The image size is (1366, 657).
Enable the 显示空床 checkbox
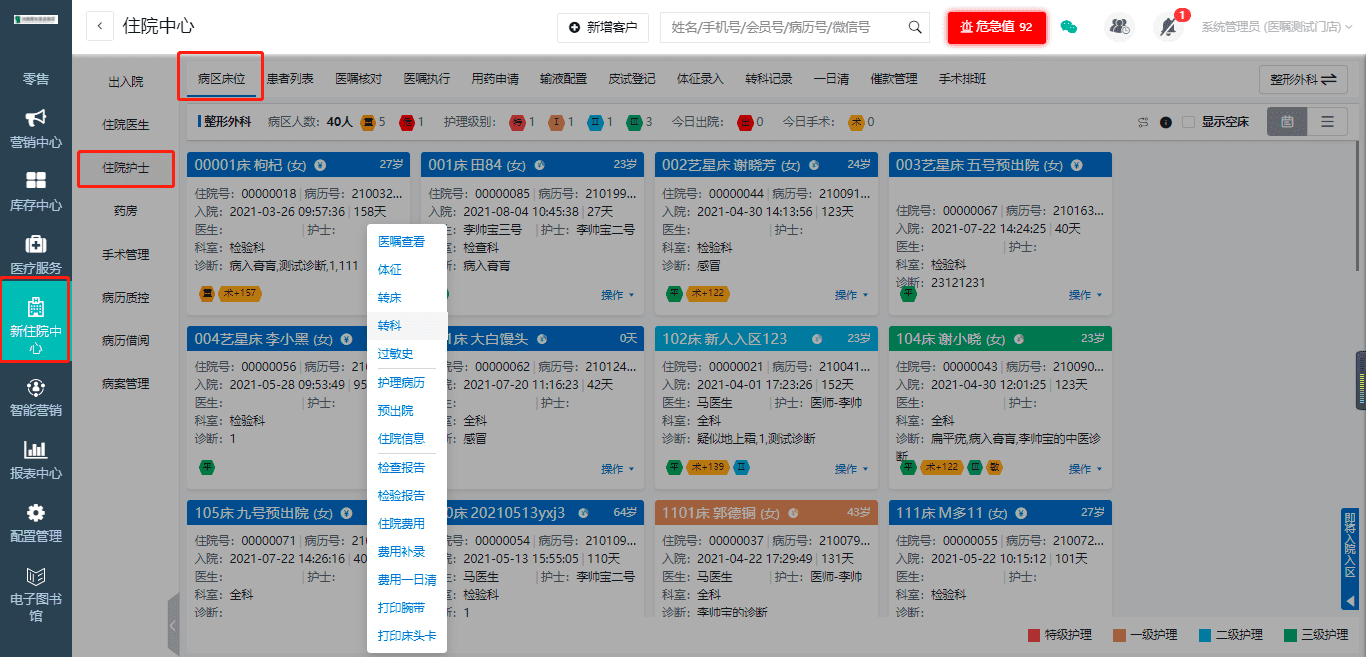1188,122
